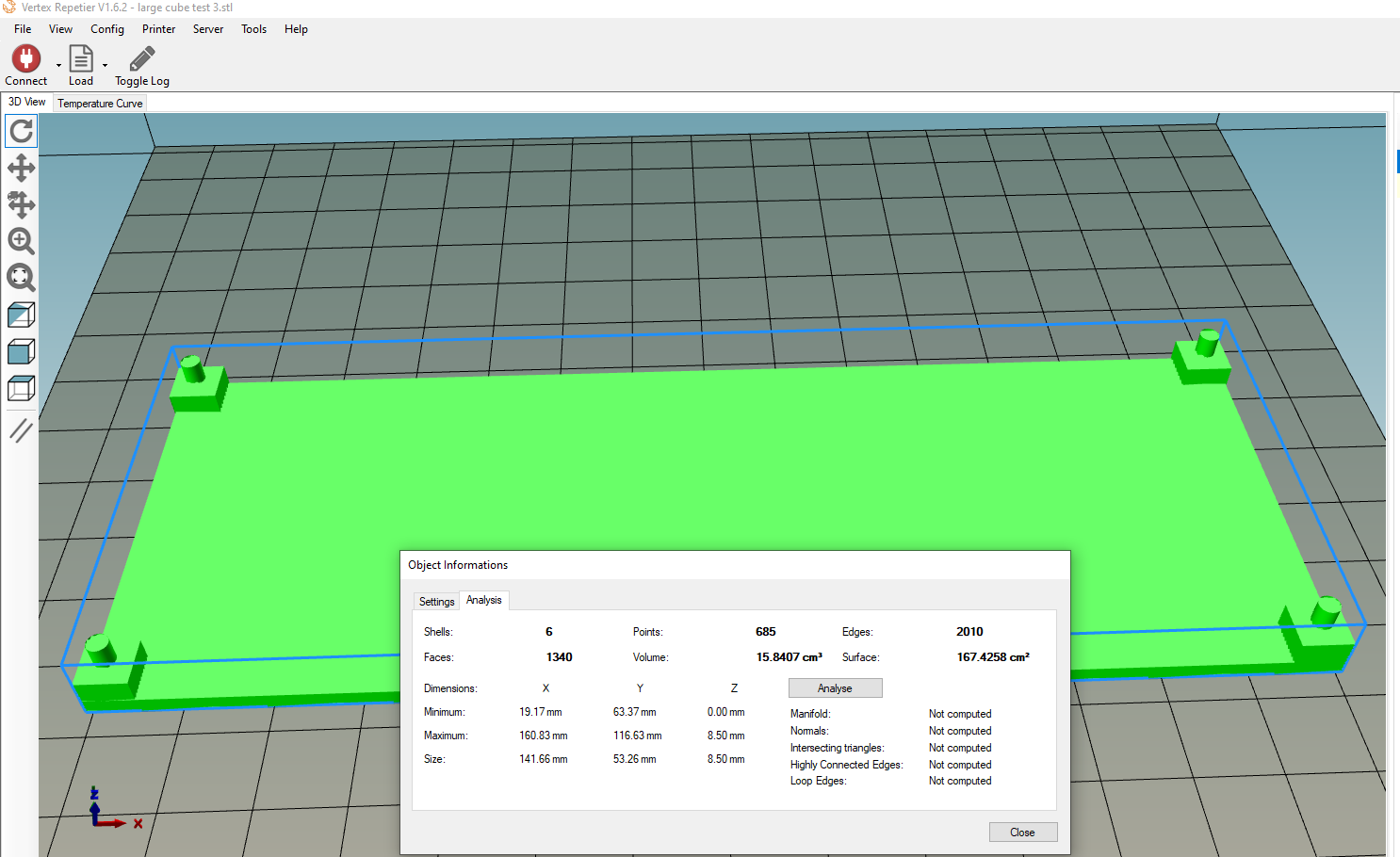Click the maximum Y value 116.63 mm

point(638,736)
